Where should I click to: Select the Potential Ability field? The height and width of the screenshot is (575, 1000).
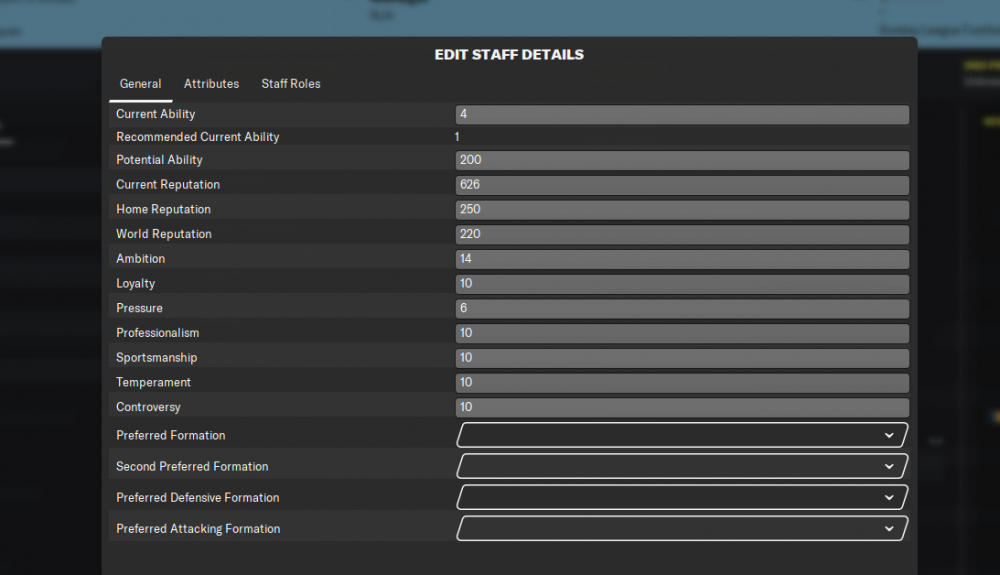click(x=682, y=160)
